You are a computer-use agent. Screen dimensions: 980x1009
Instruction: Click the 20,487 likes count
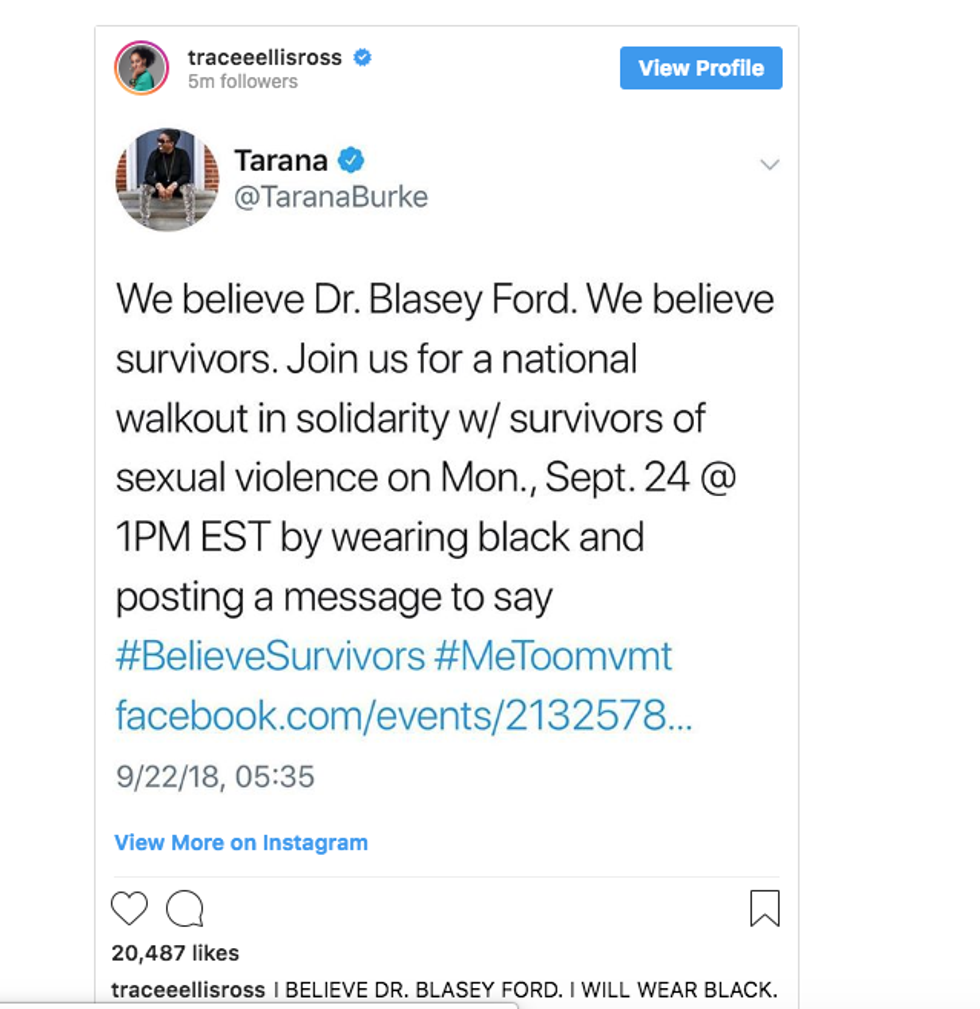pyautogui.click(x=175, y=953)
